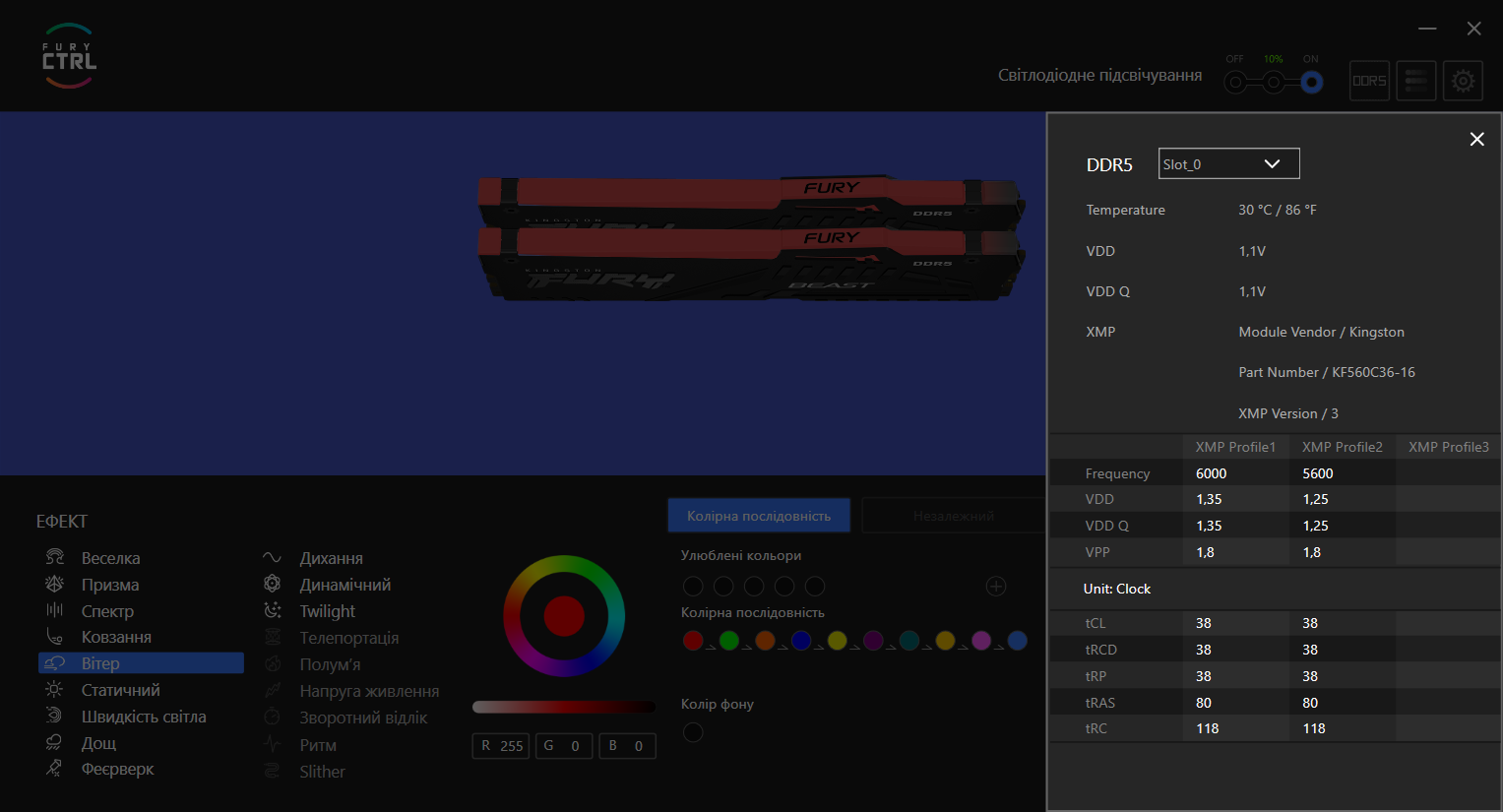Screen dimensions: 1503x812
Task: Select the Ритм effect icon
Action: point(273,744)
